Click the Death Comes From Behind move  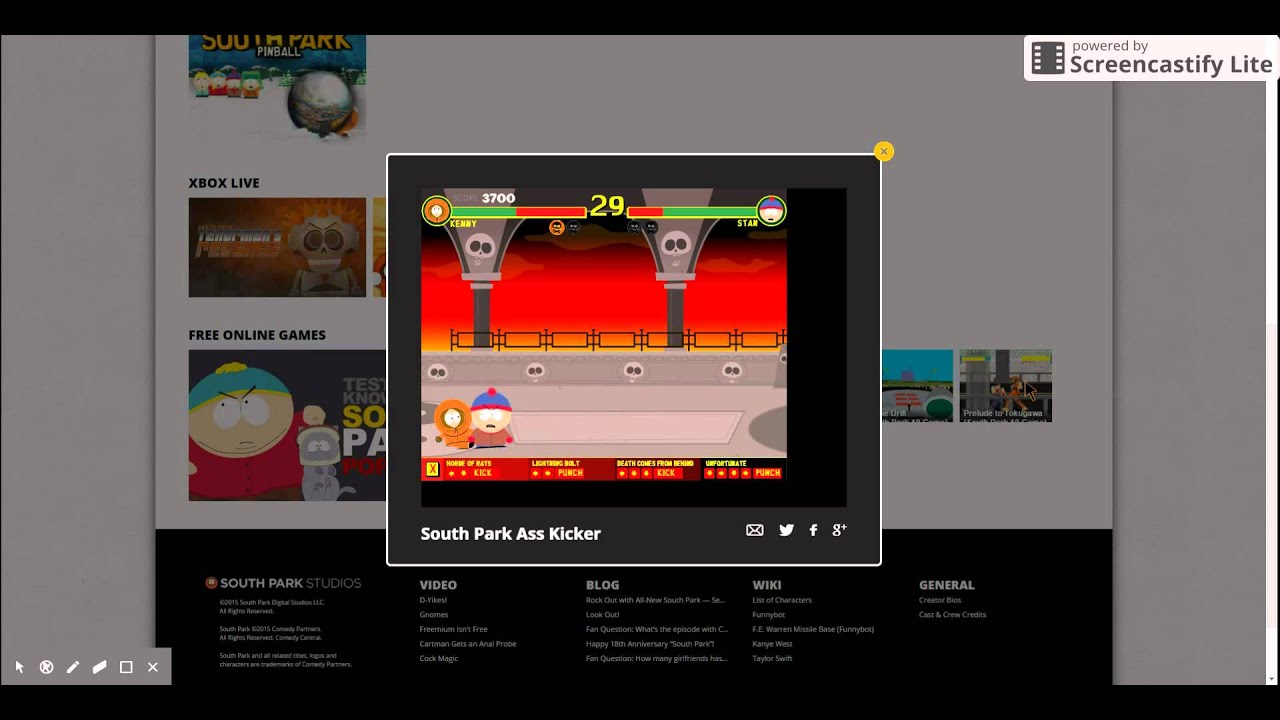tap(657, 469)
